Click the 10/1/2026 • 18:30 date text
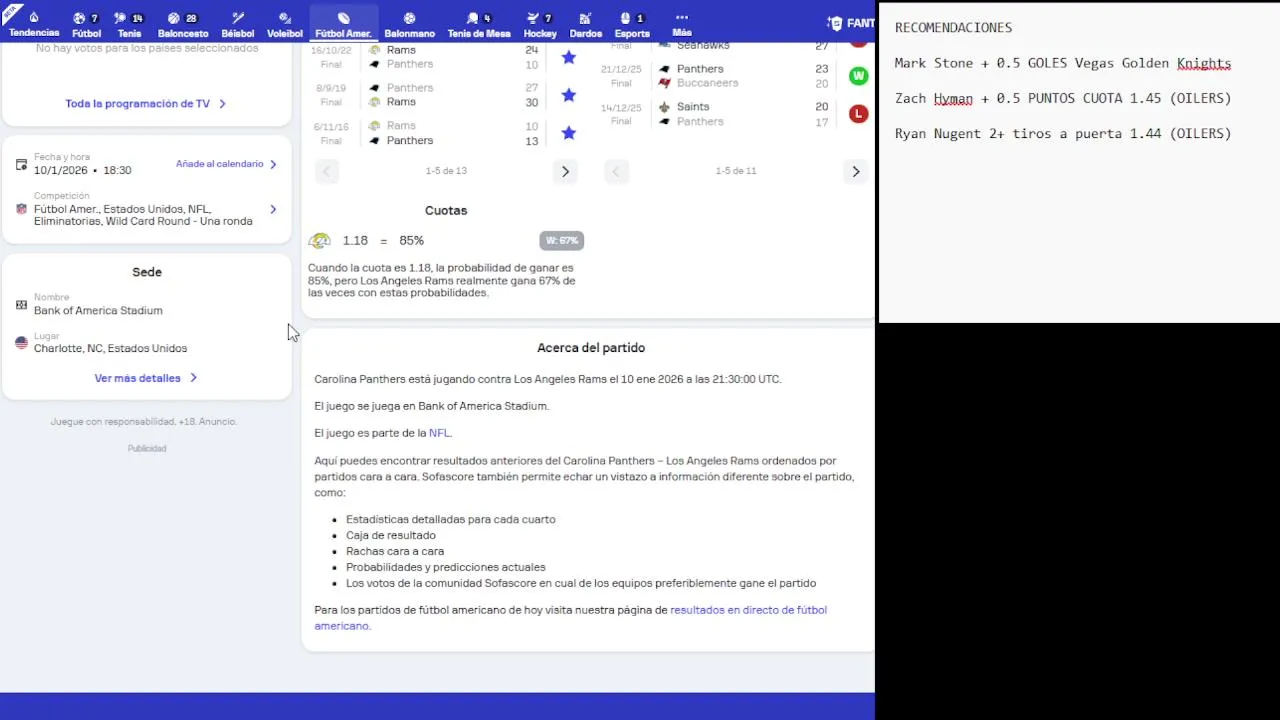1280x720 pixels. click(83, 171)
